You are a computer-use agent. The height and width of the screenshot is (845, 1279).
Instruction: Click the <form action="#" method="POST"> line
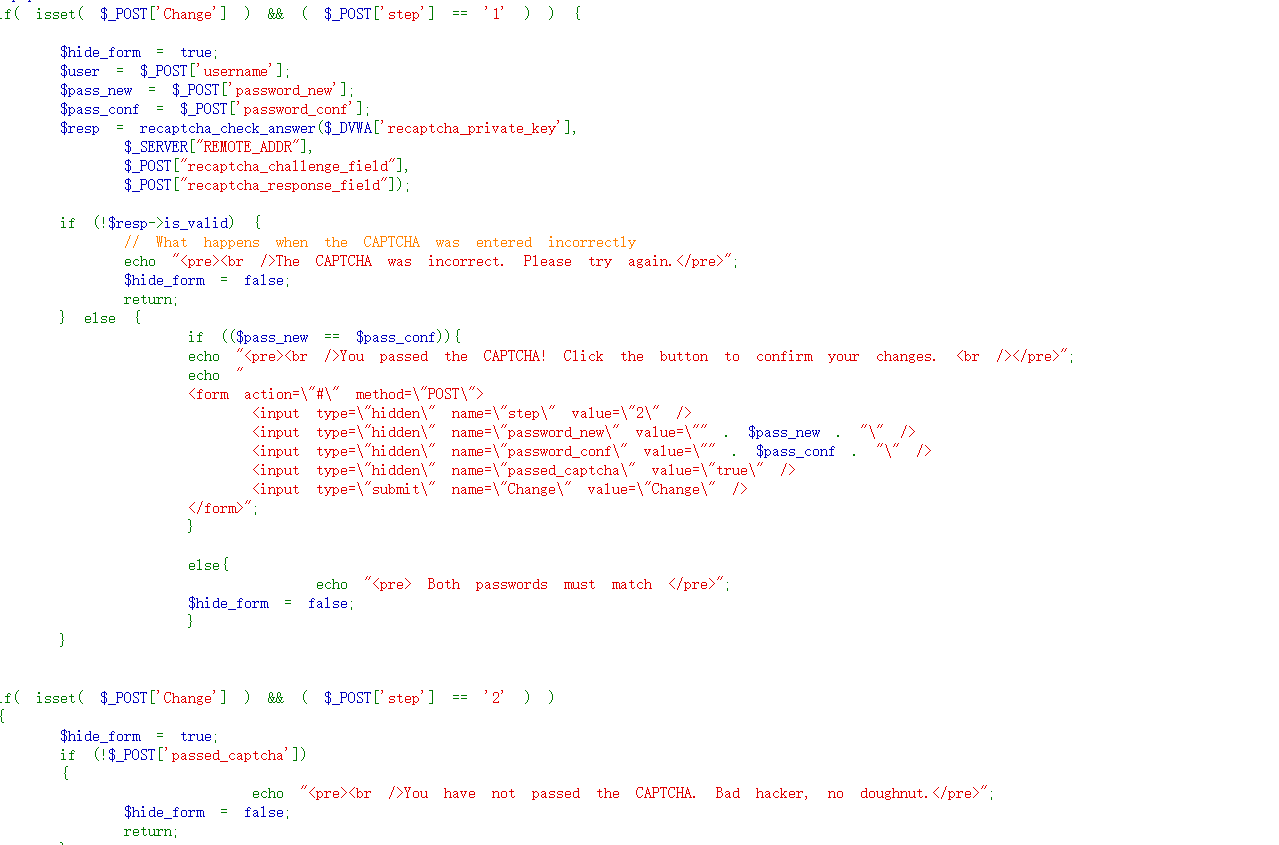click(x=336, y=394)
